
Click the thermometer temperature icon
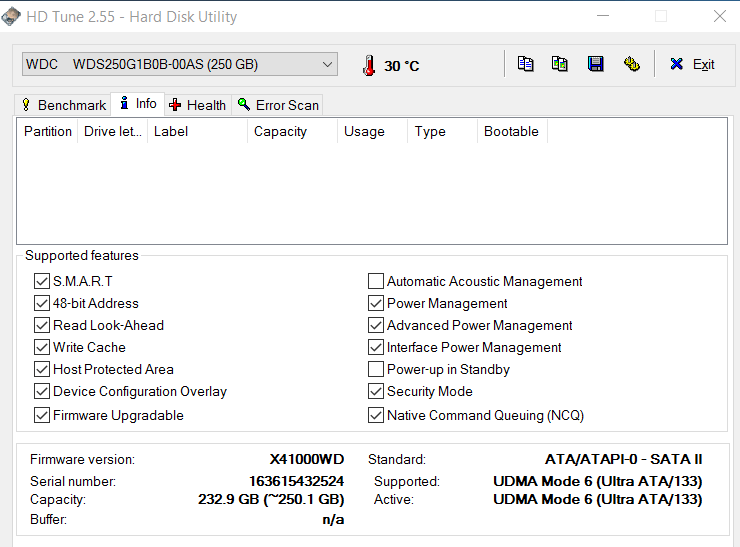(369, 65)
